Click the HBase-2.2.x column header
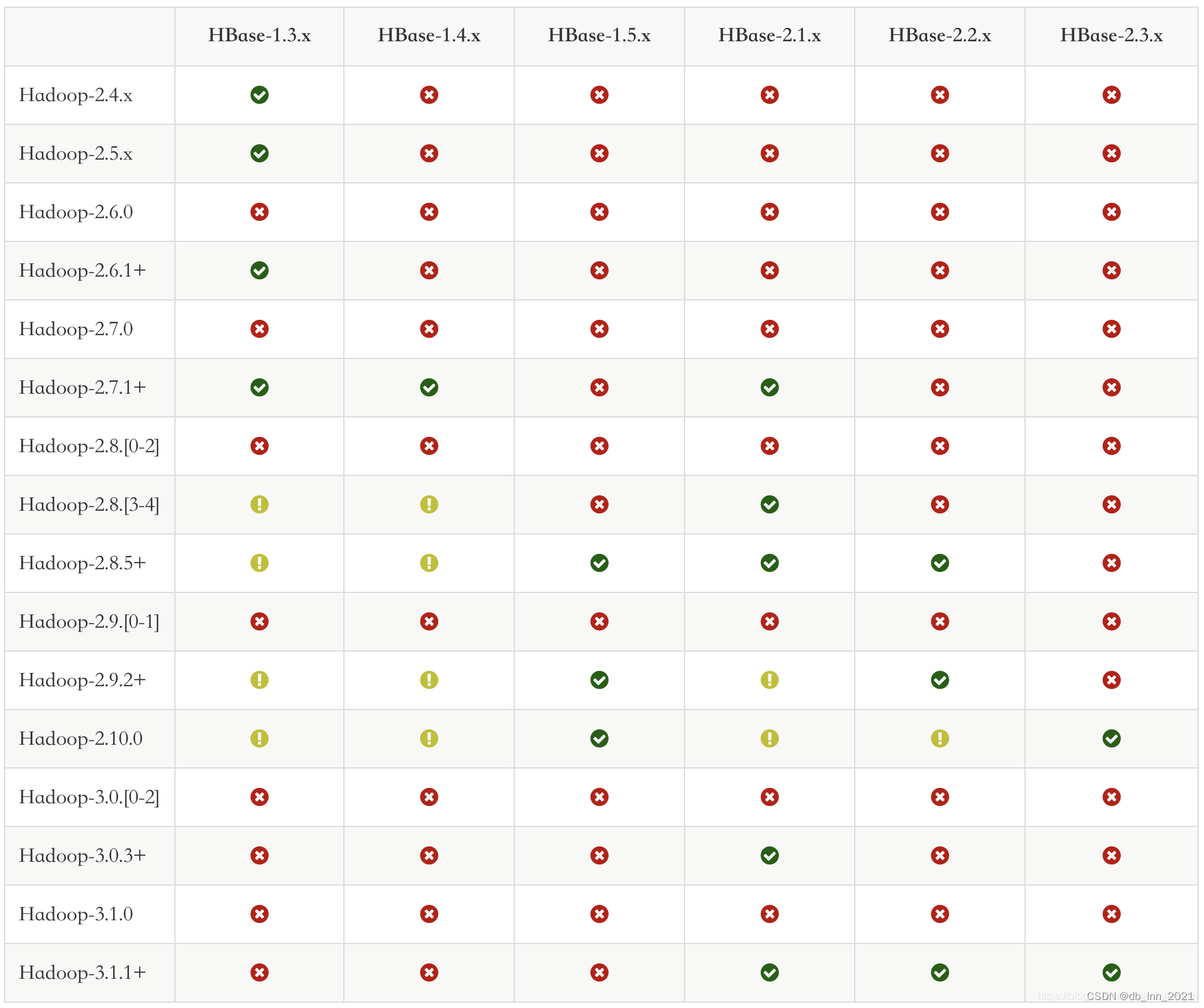The width and height of the screenshot is (1204, 1008). tap(940, 35)
